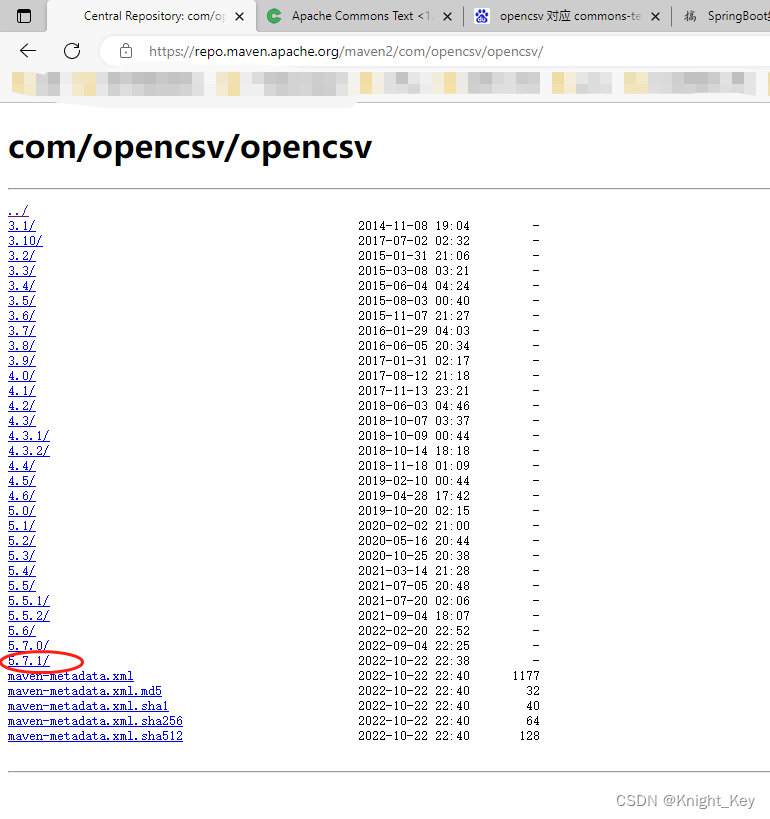Open the 3.6/ version folder
This screenshot has height=819, width=770.
tap(21, 316)
